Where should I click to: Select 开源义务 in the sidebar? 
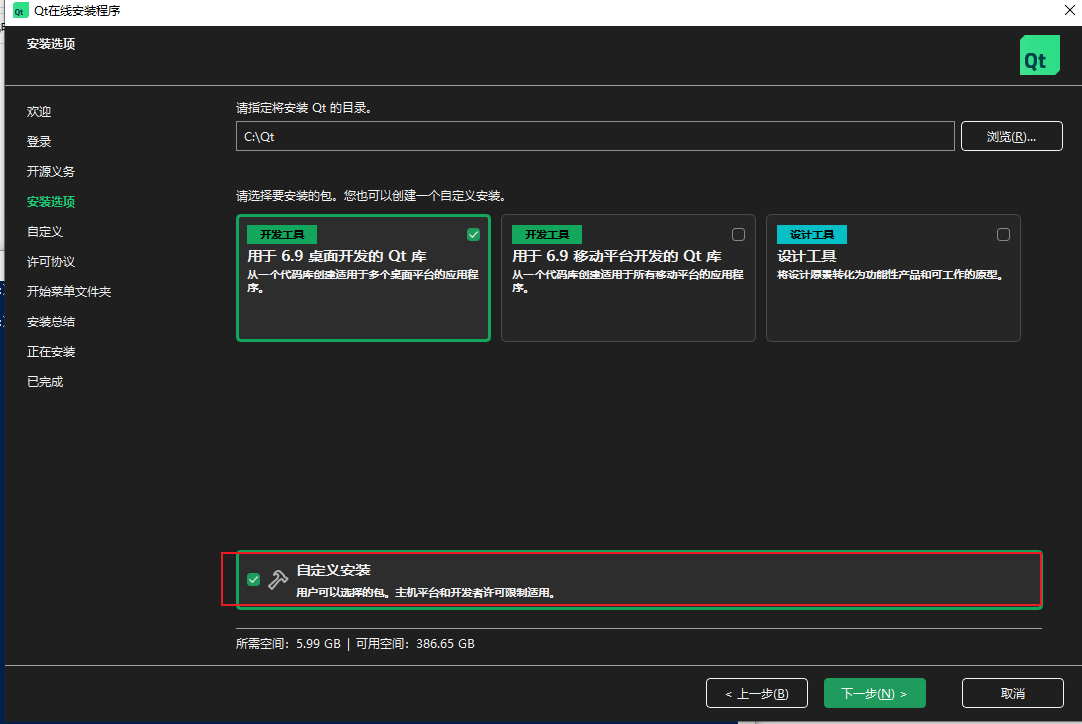(51, 171)
